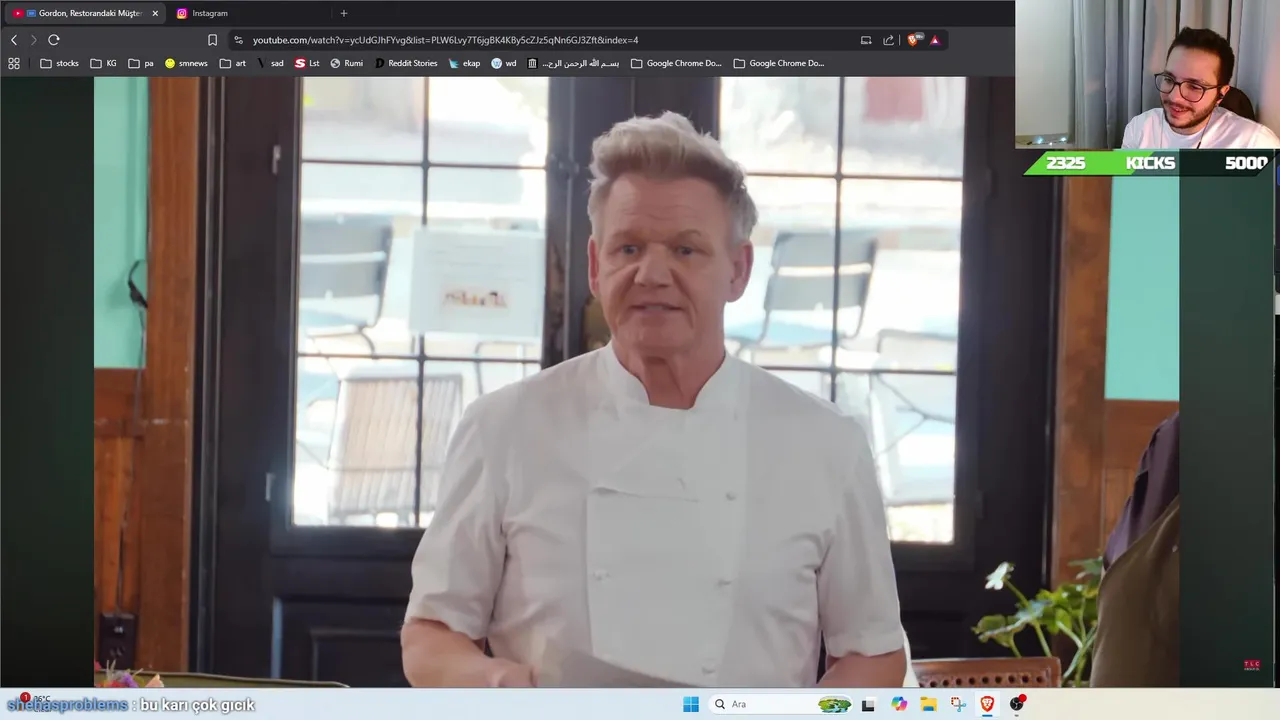Viewport: 1280px width, 720px height.
Task: Open the Windows Start menu
Action: [691, 704]
